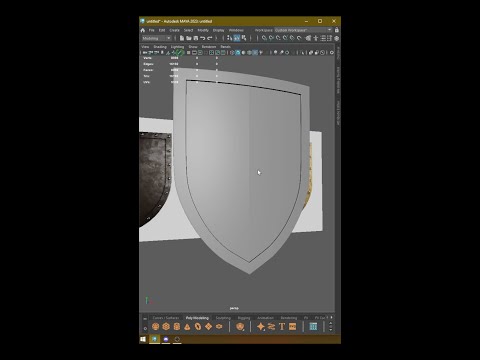480x360 pixels.
Task: Select by component type mode icon
Action: point(244,38)
